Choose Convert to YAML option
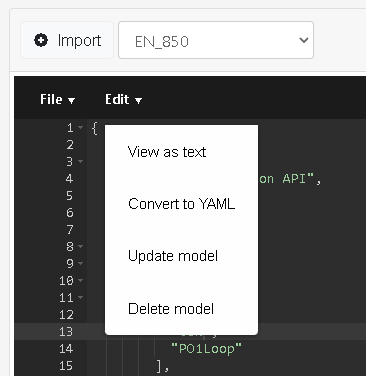The image size is (366, 376). point(181,204)
